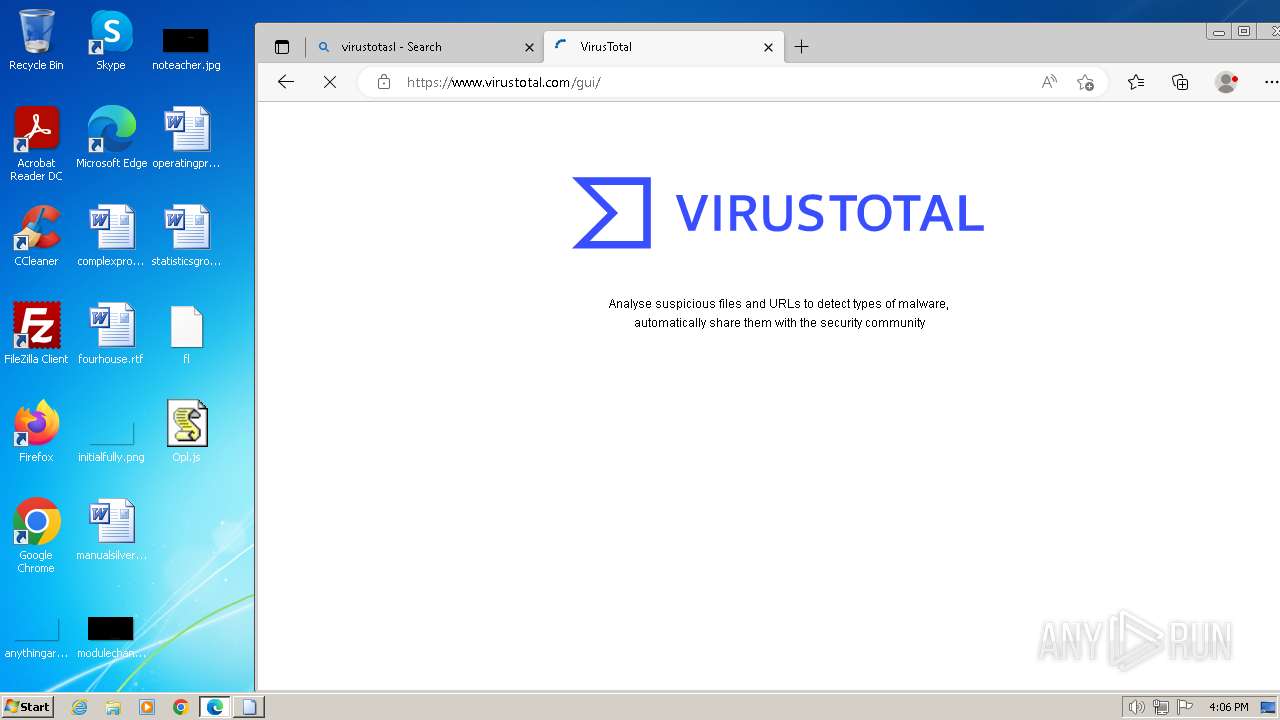Add this page to favorites
This screenshot has width=1280, height=720.
pyautogui.click(x=1086, y=82)
